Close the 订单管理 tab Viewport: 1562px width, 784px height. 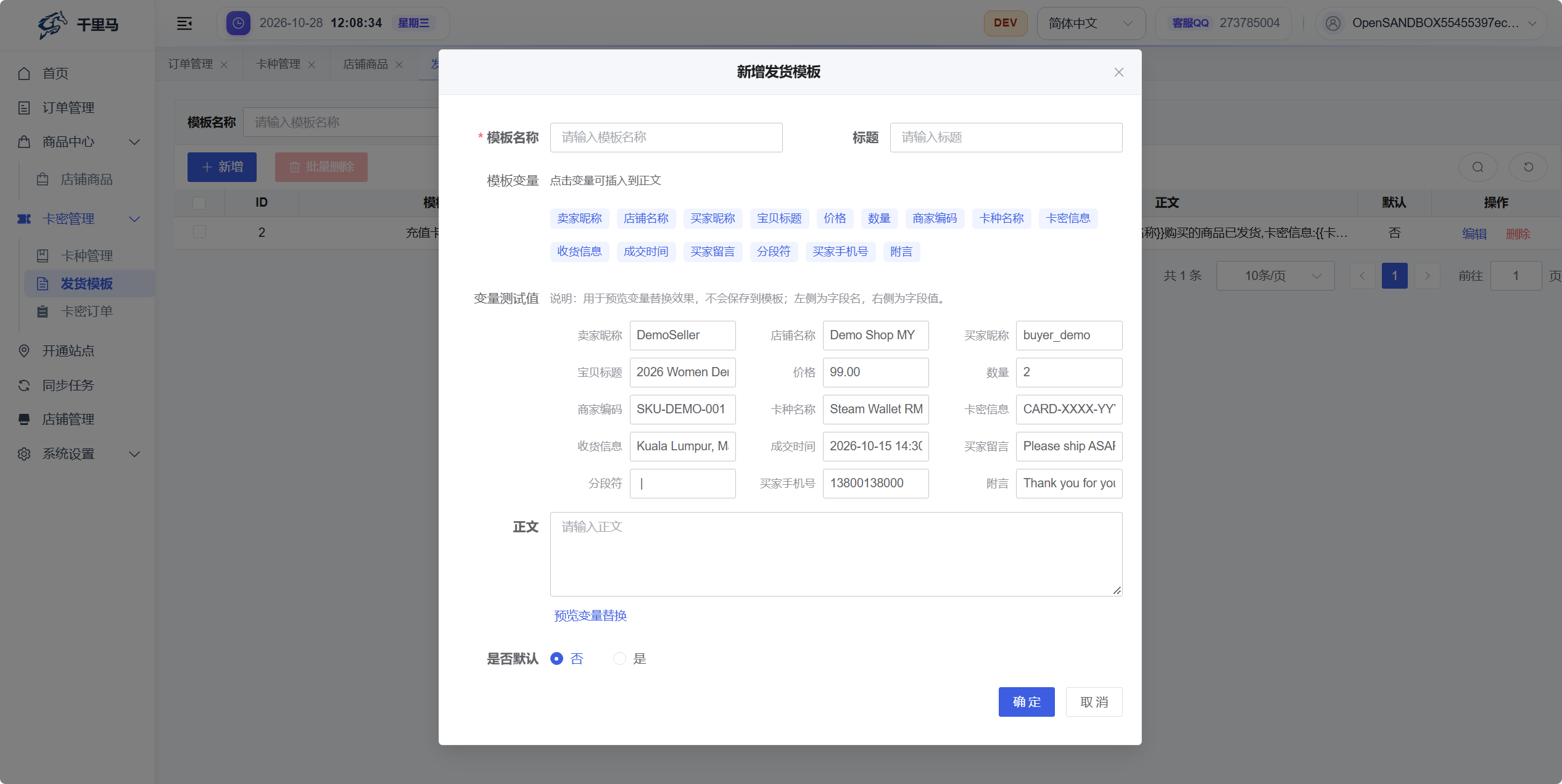point(224,65)
